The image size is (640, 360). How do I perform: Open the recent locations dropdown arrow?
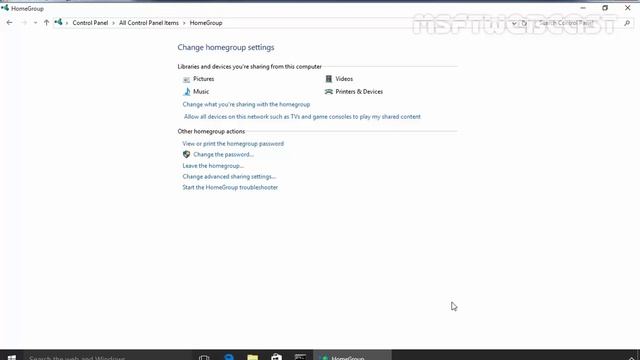[x=36, y=23]
